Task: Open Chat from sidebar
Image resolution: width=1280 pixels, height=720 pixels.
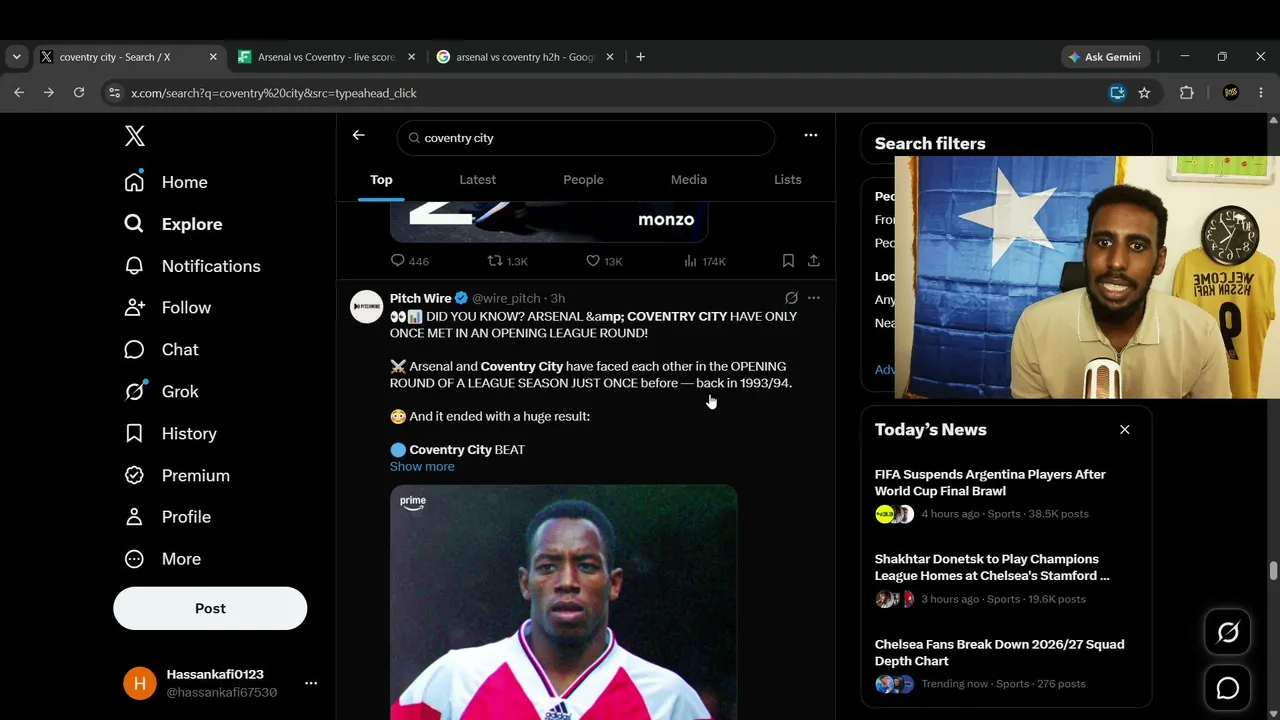Action: pyautogui.click(x=161, y=350)
